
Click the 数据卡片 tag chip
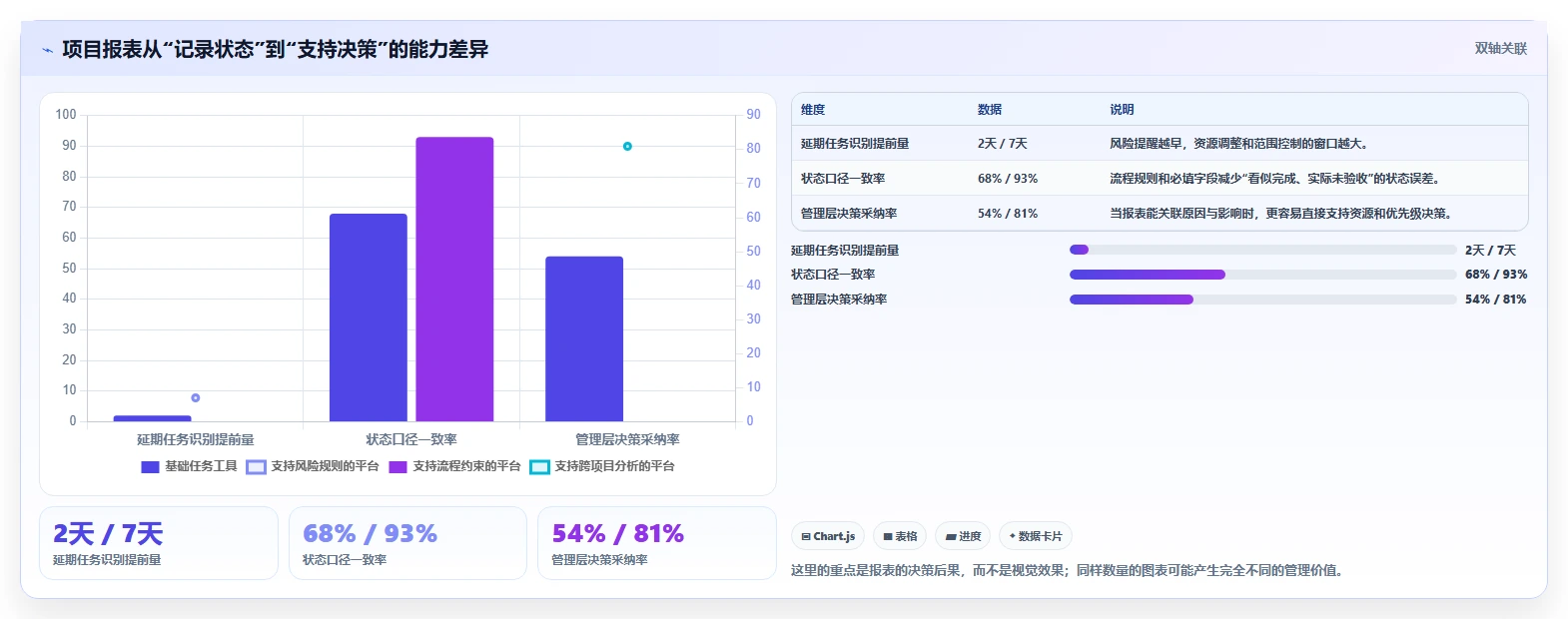pyautogui.click(x=1036, y=536)
